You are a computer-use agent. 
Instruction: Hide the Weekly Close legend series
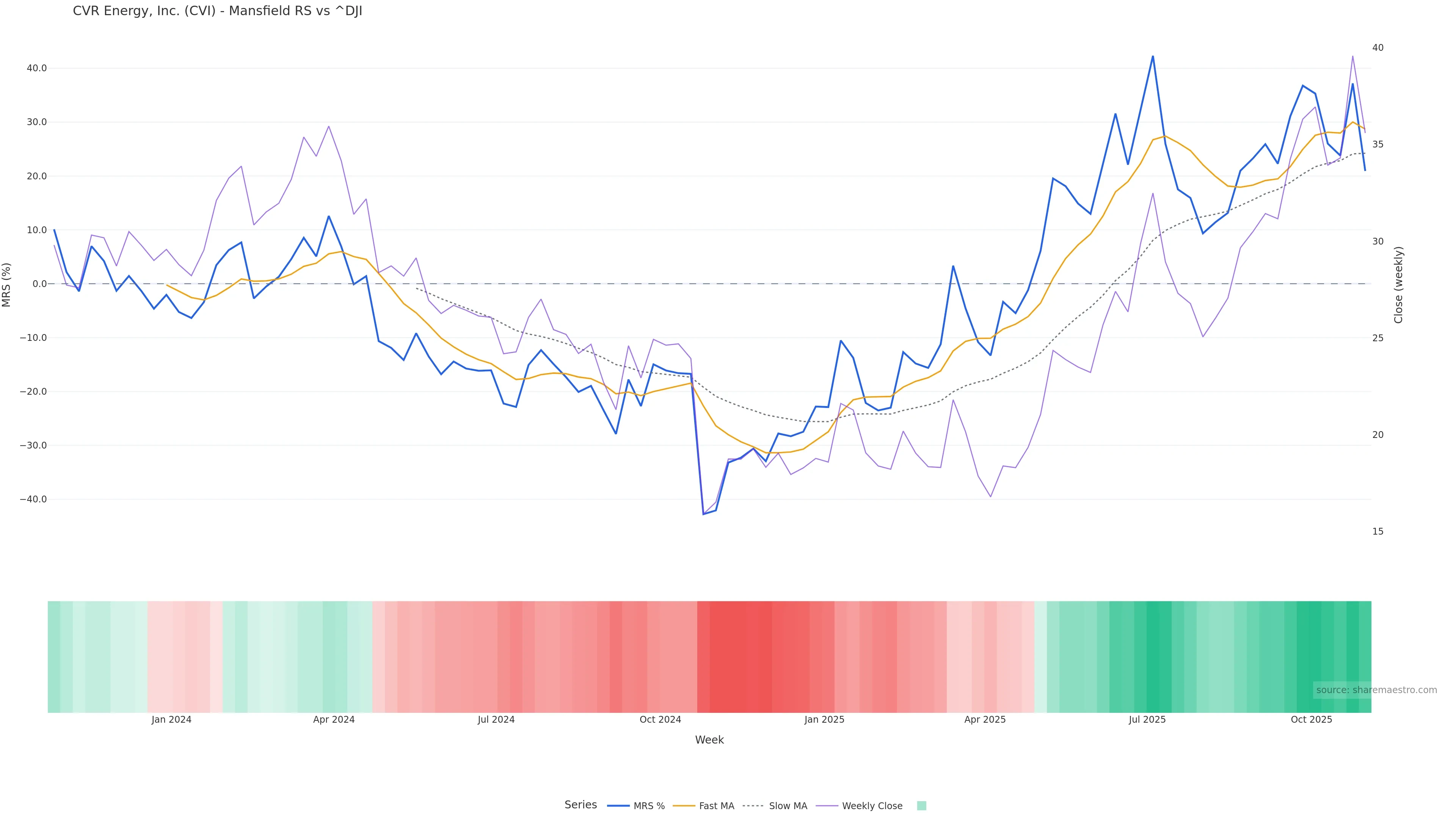(860, 806)
